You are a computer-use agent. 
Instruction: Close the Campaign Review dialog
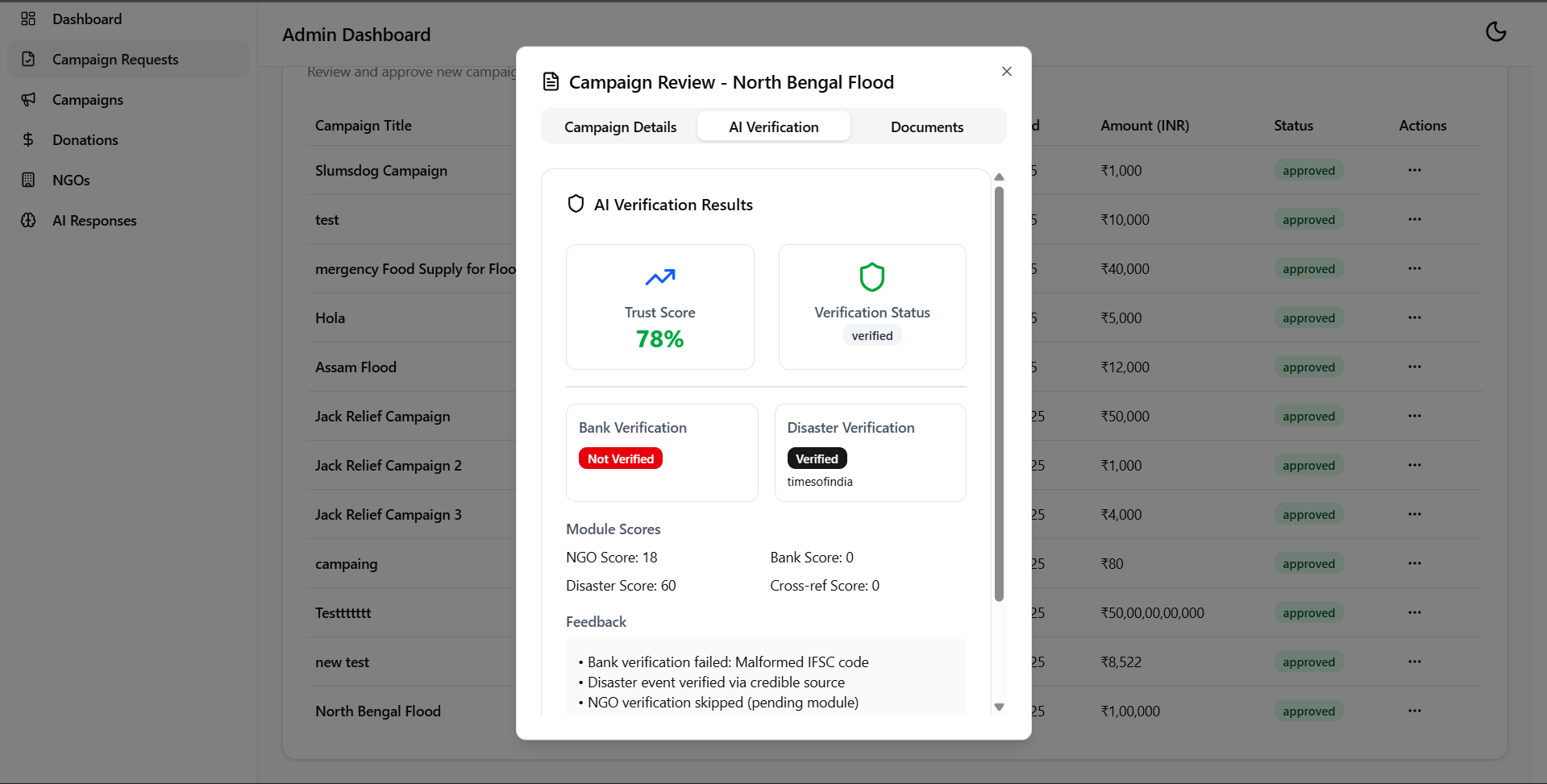click(1006, 72)
